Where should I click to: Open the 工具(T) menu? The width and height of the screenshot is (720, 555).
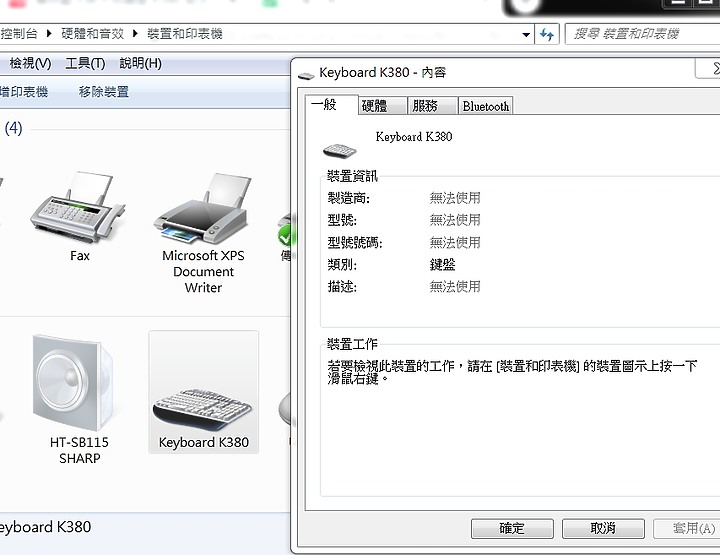point(85,63)
